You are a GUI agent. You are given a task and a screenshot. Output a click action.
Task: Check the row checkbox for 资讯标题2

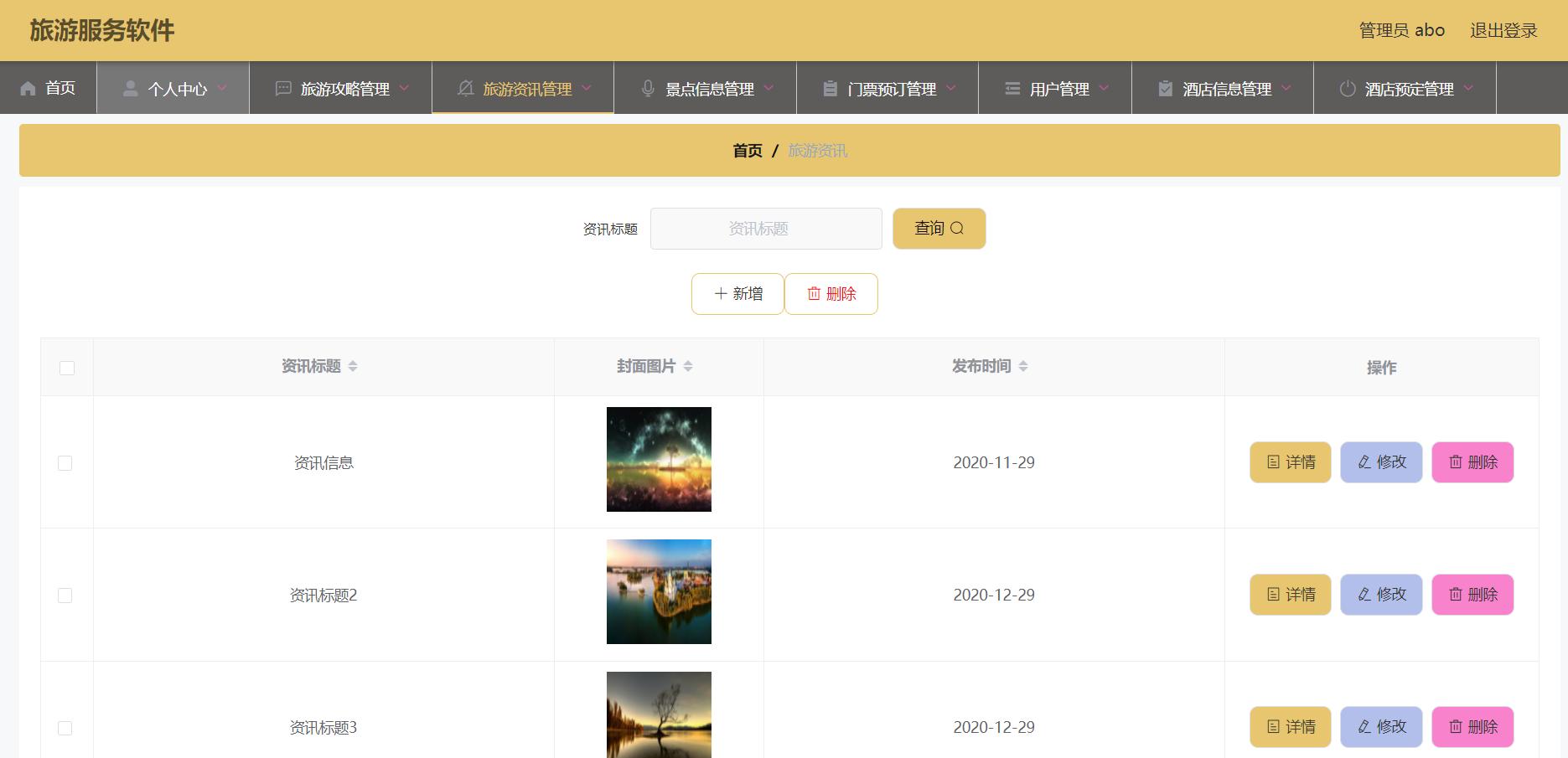click(x=66, y=595)
